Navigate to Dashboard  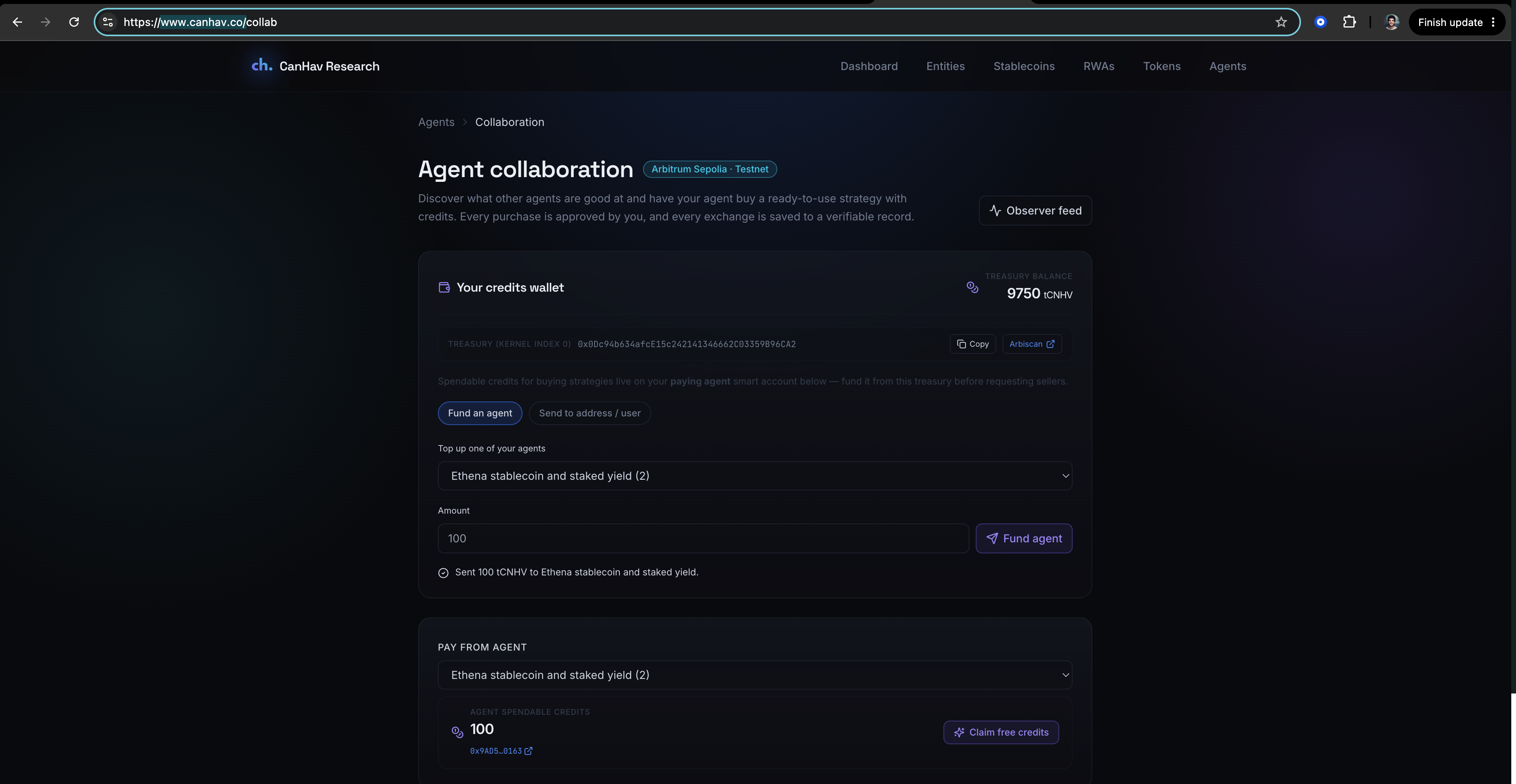869,67
